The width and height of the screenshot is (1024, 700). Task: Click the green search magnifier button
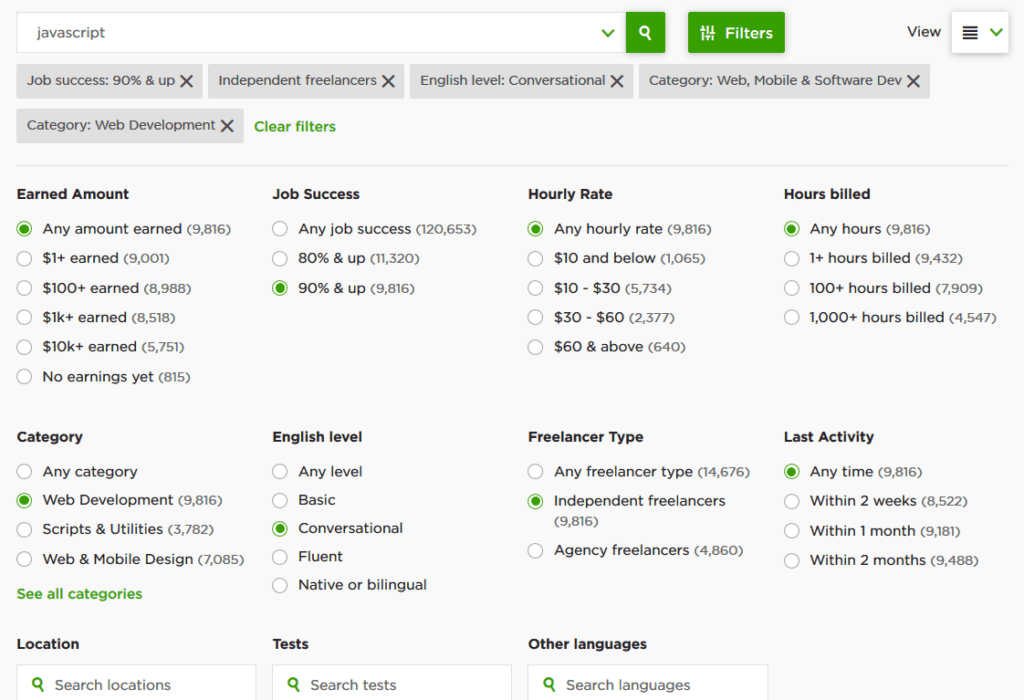(x=645, y=33)
